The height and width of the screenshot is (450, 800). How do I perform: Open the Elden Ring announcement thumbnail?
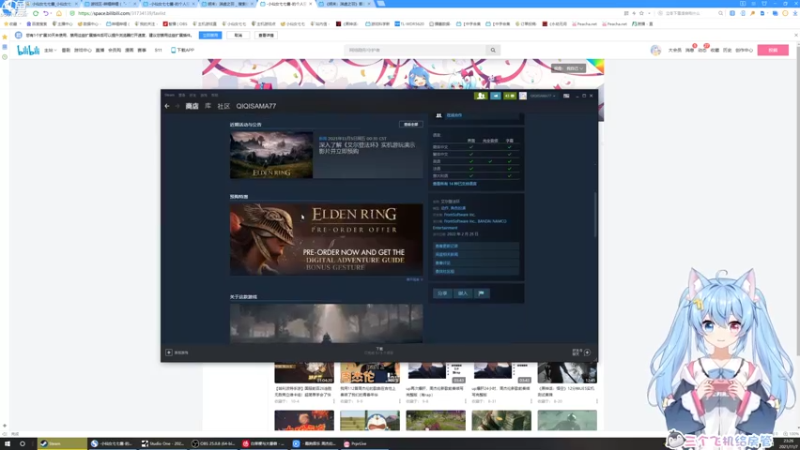pyautogui.click(x=271, y=155)
